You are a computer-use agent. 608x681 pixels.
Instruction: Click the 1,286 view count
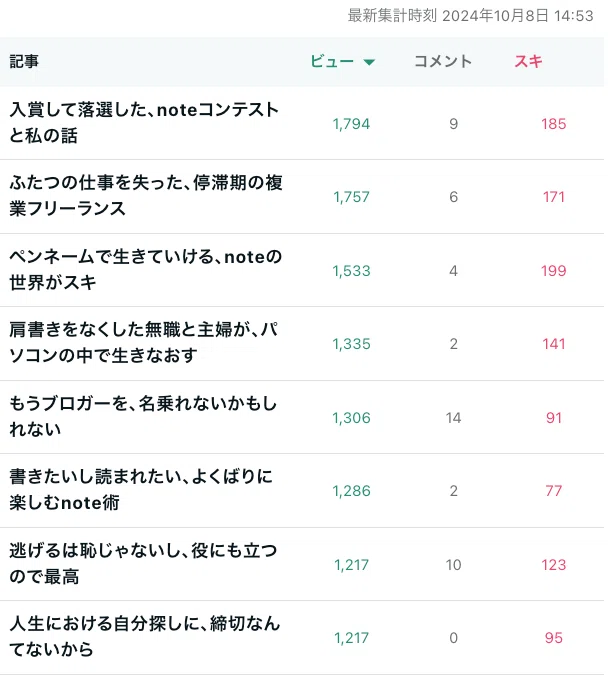click(351, 491)
